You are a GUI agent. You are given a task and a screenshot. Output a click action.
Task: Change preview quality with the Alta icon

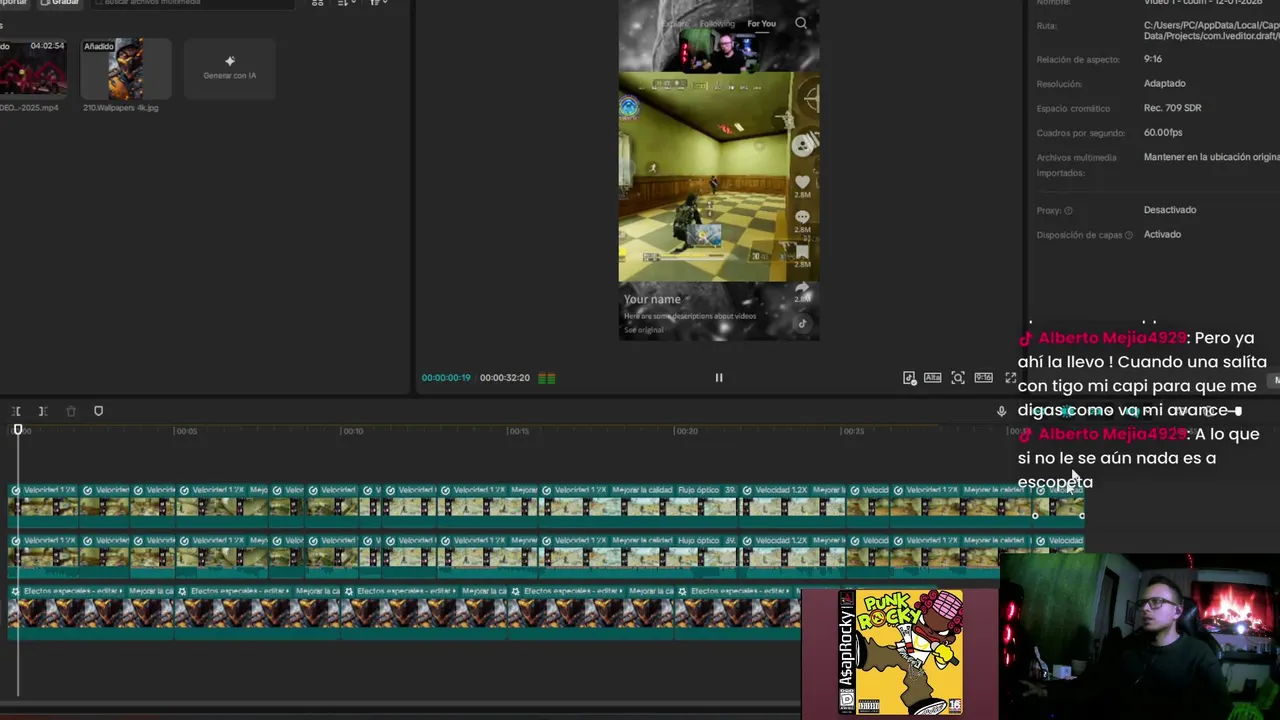click(x=933, y=378)
